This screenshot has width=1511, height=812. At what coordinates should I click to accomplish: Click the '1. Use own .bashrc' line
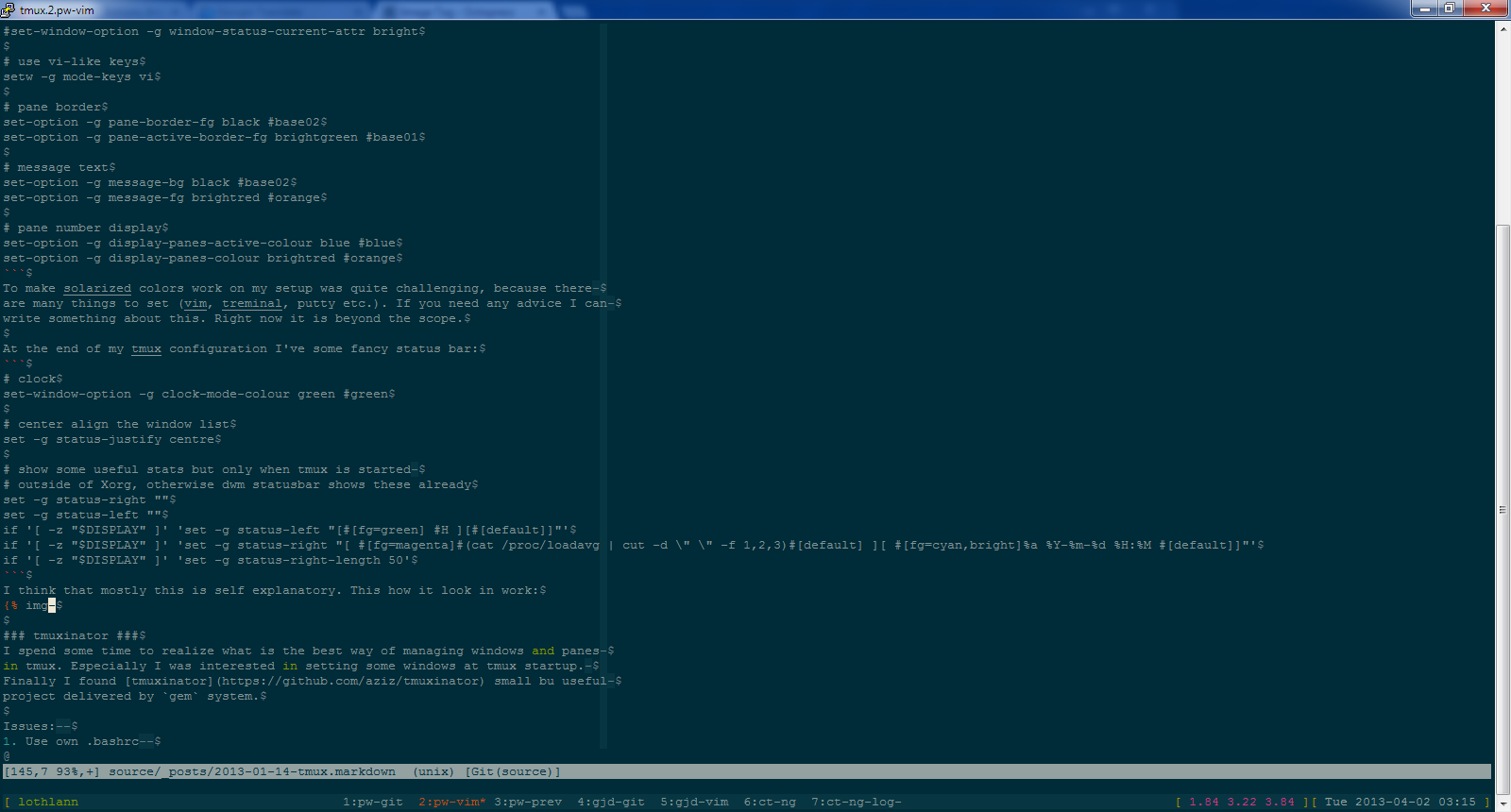pyautogui.click(x=82, y=741)
